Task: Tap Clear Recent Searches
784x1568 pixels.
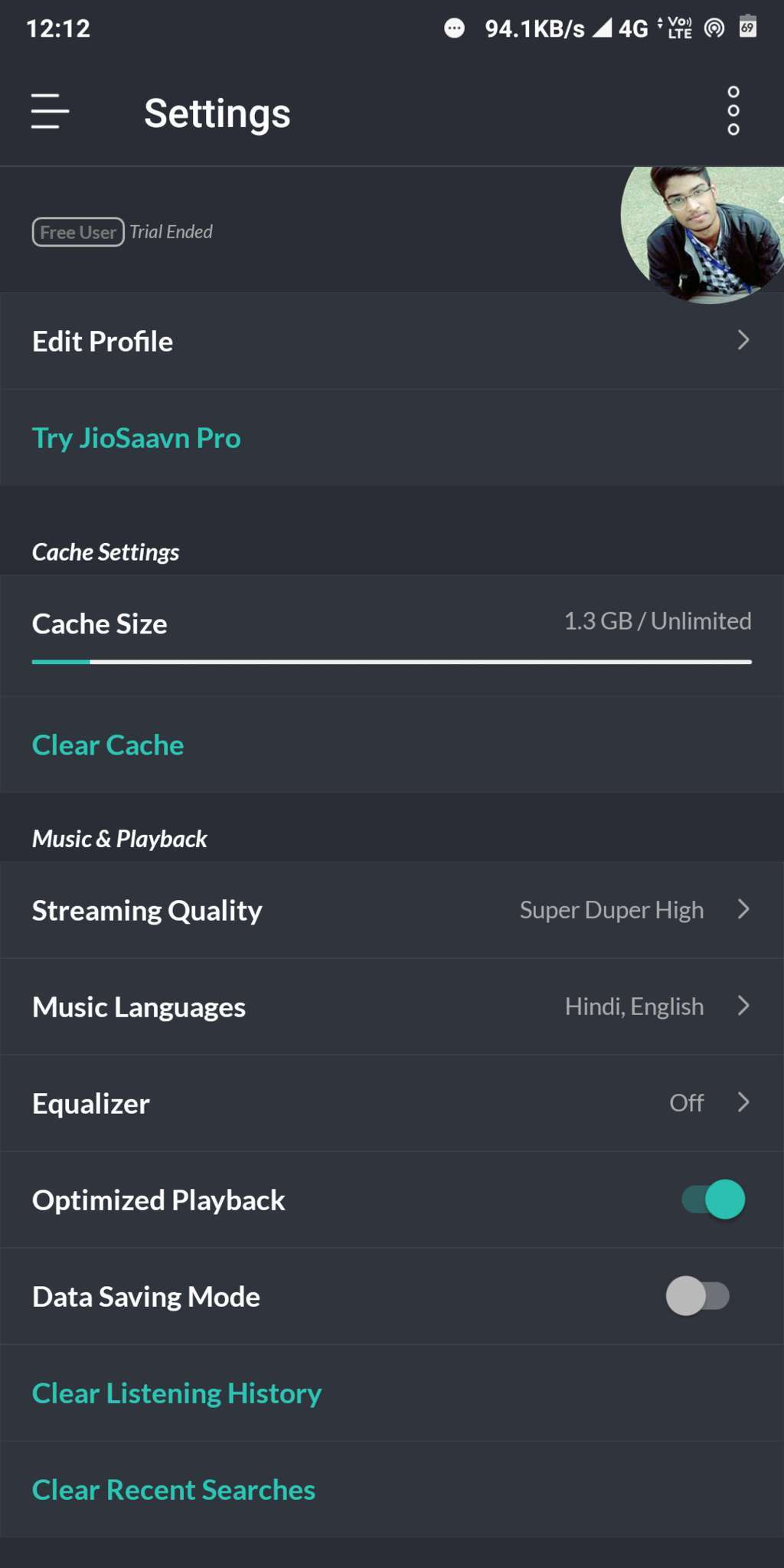Action: [x=174, y=1490]
